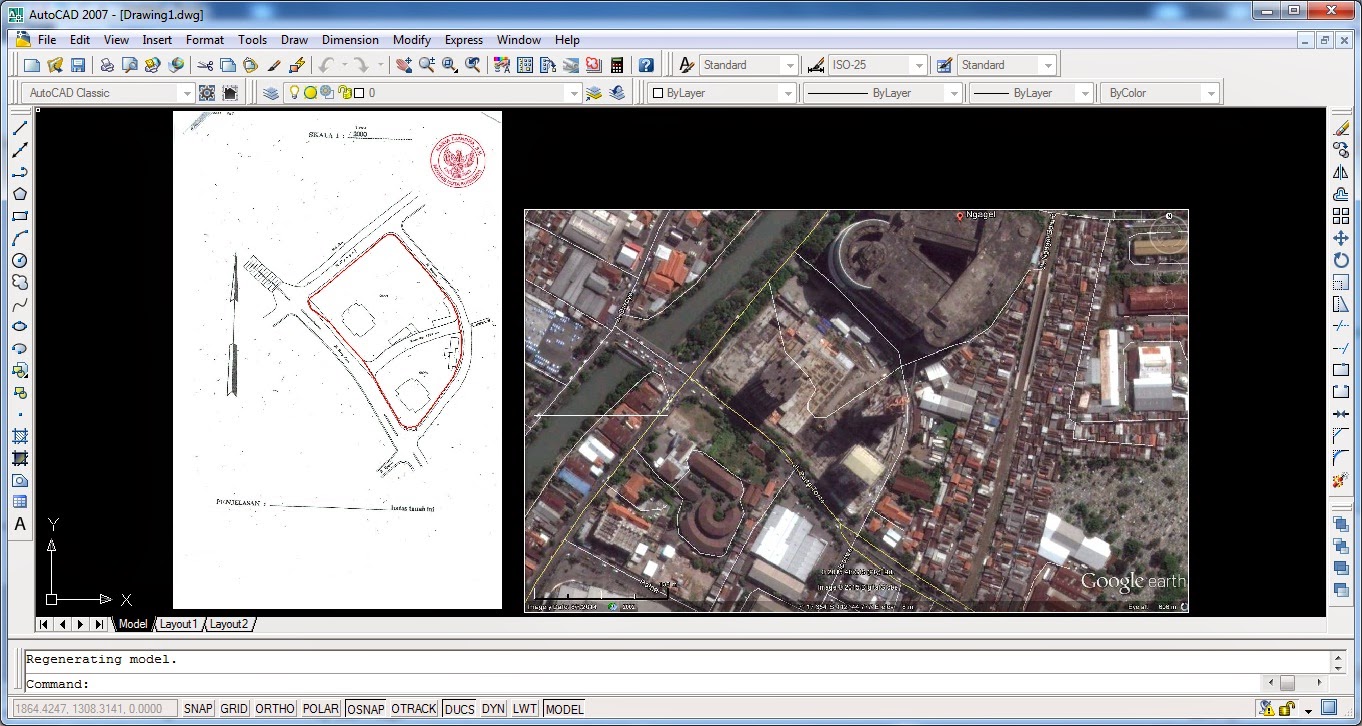Expand the Undo history dropdown arrow
Screen dimensions: 1362x726
pyautogui.click(x=344, y=65)
